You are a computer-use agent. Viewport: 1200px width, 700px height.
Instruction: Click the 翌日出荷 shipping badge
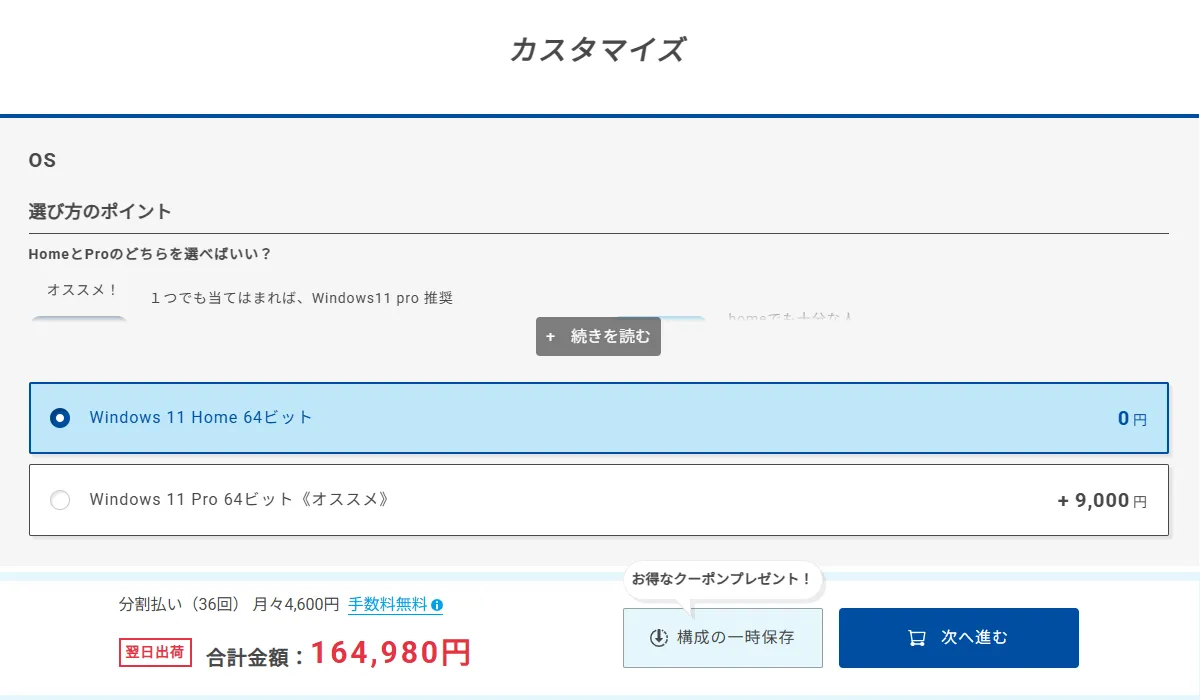[x=155, y=652]
